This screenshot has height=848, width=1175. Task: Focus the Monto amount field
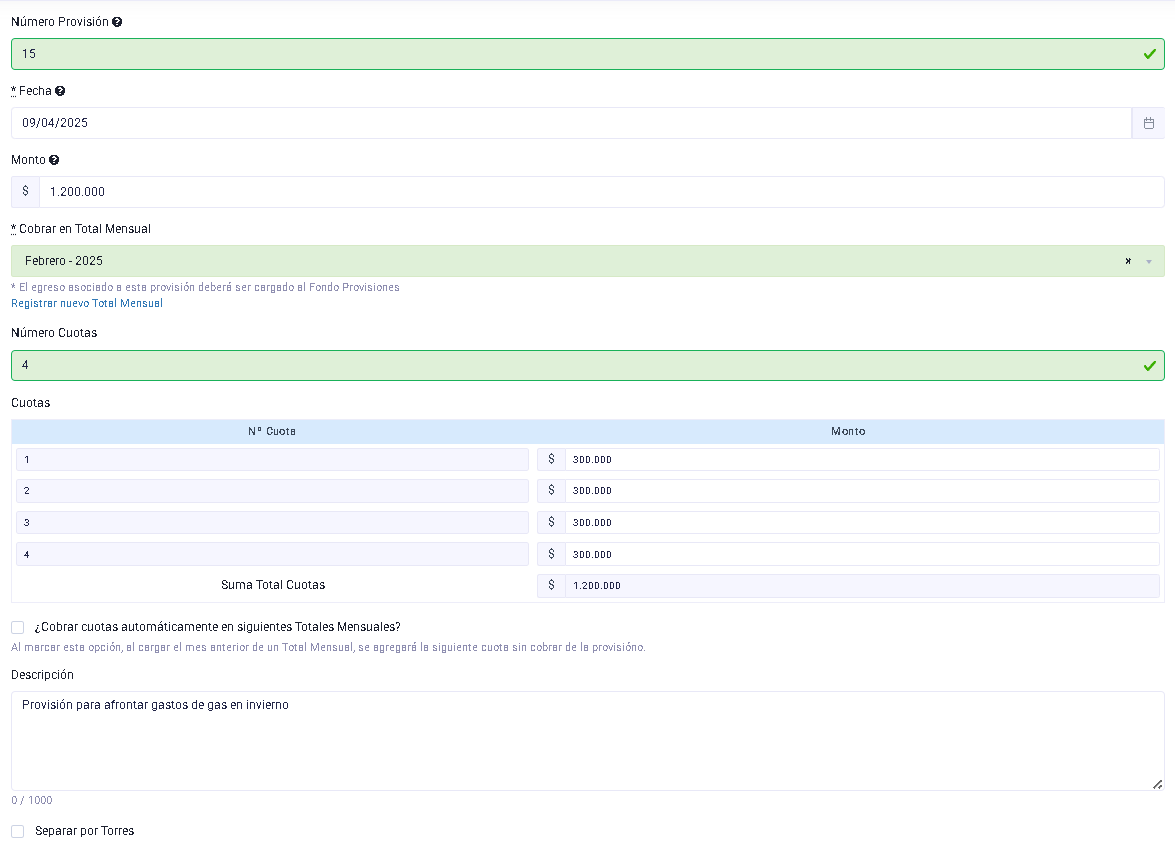[x=600, y=192]
